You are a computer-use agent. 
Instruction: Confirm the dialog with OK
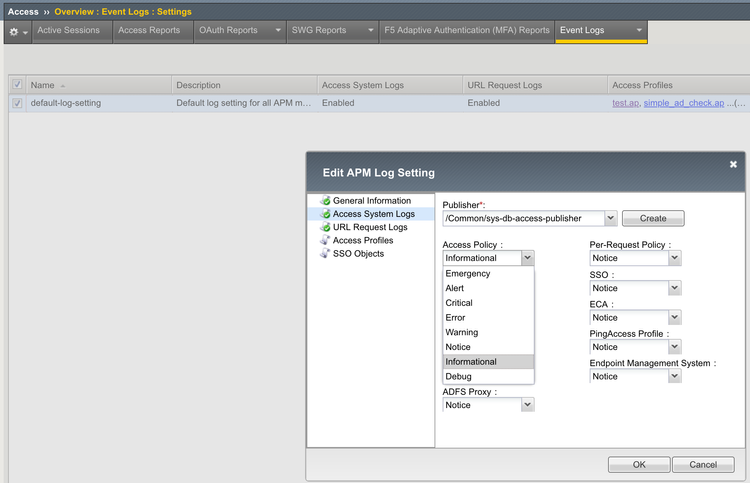[638, 464]
